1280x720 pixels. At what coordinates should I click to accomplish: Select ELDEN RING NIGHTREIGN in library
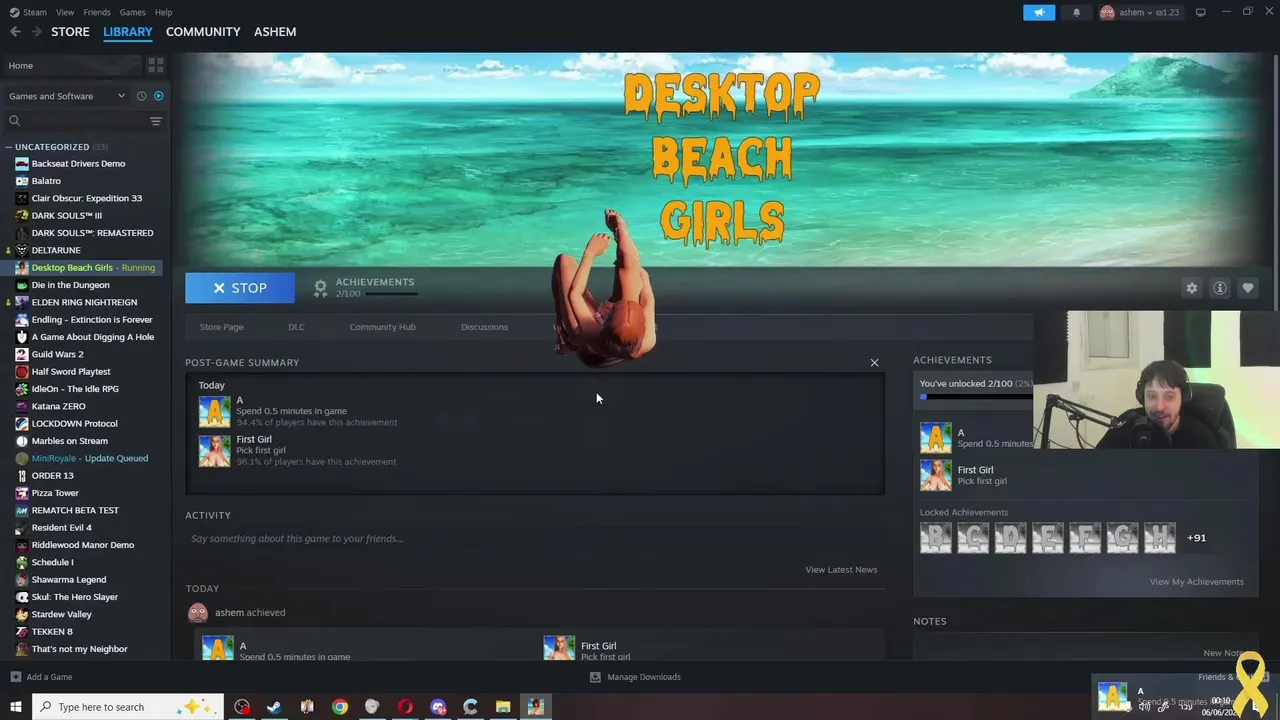tap(86, 302)
